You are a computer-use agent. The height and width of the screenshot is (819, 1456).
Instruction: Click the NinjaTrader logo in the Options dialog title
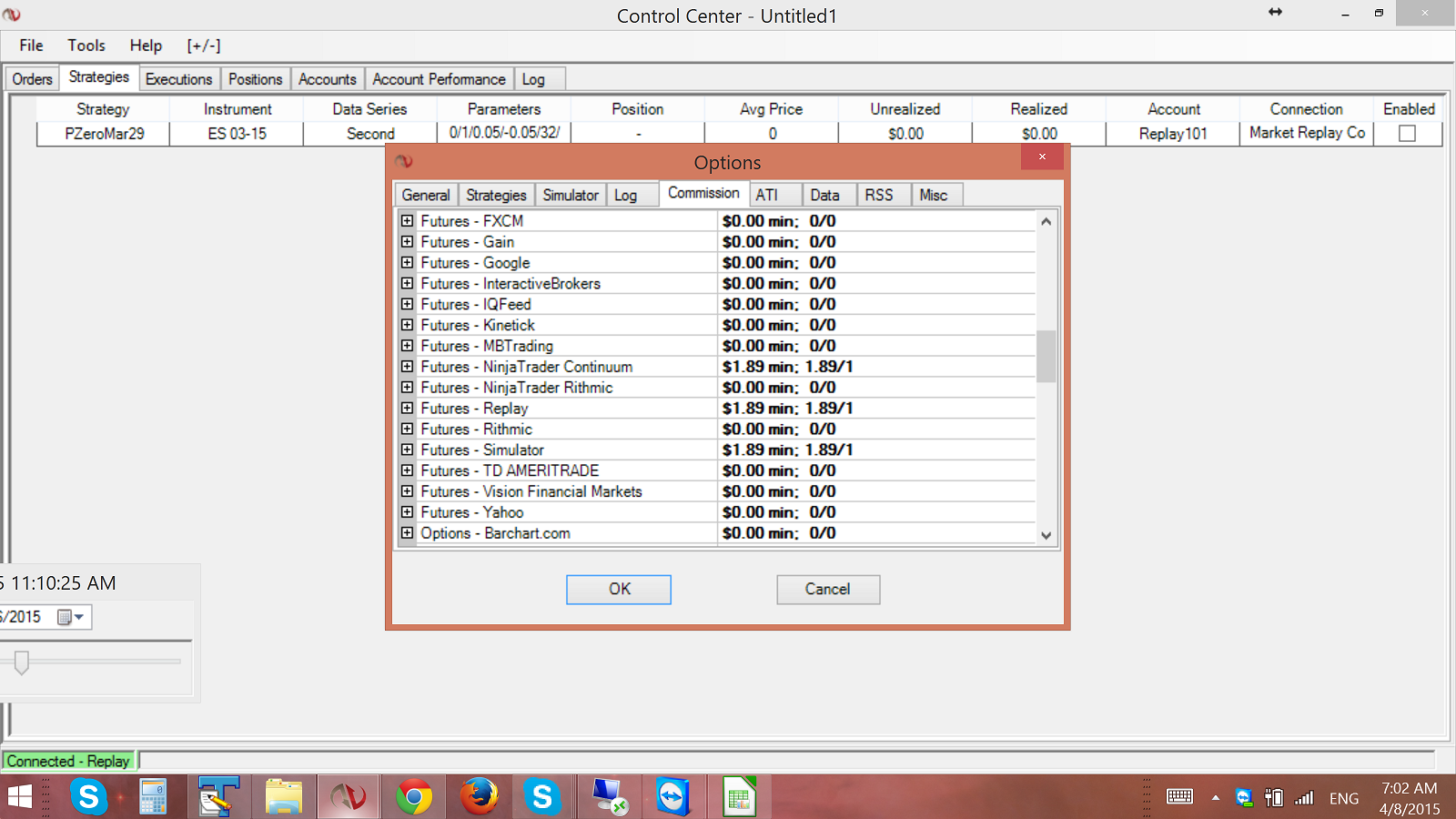(404, 161)
